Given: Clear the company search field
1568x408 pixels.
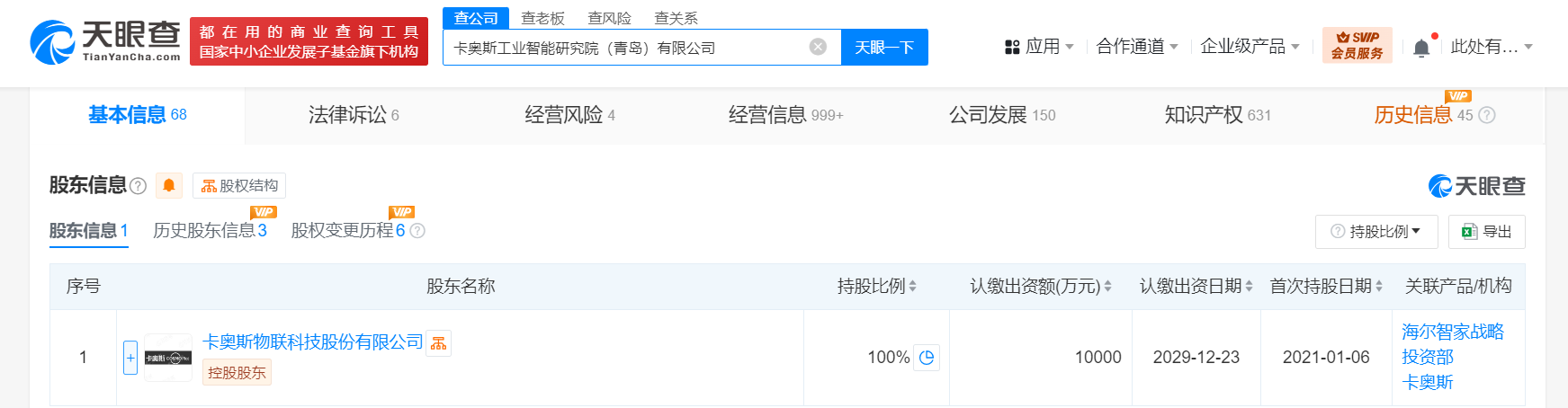Looking at the screenshot, I should pyautogui.click(x=818, y=47).
